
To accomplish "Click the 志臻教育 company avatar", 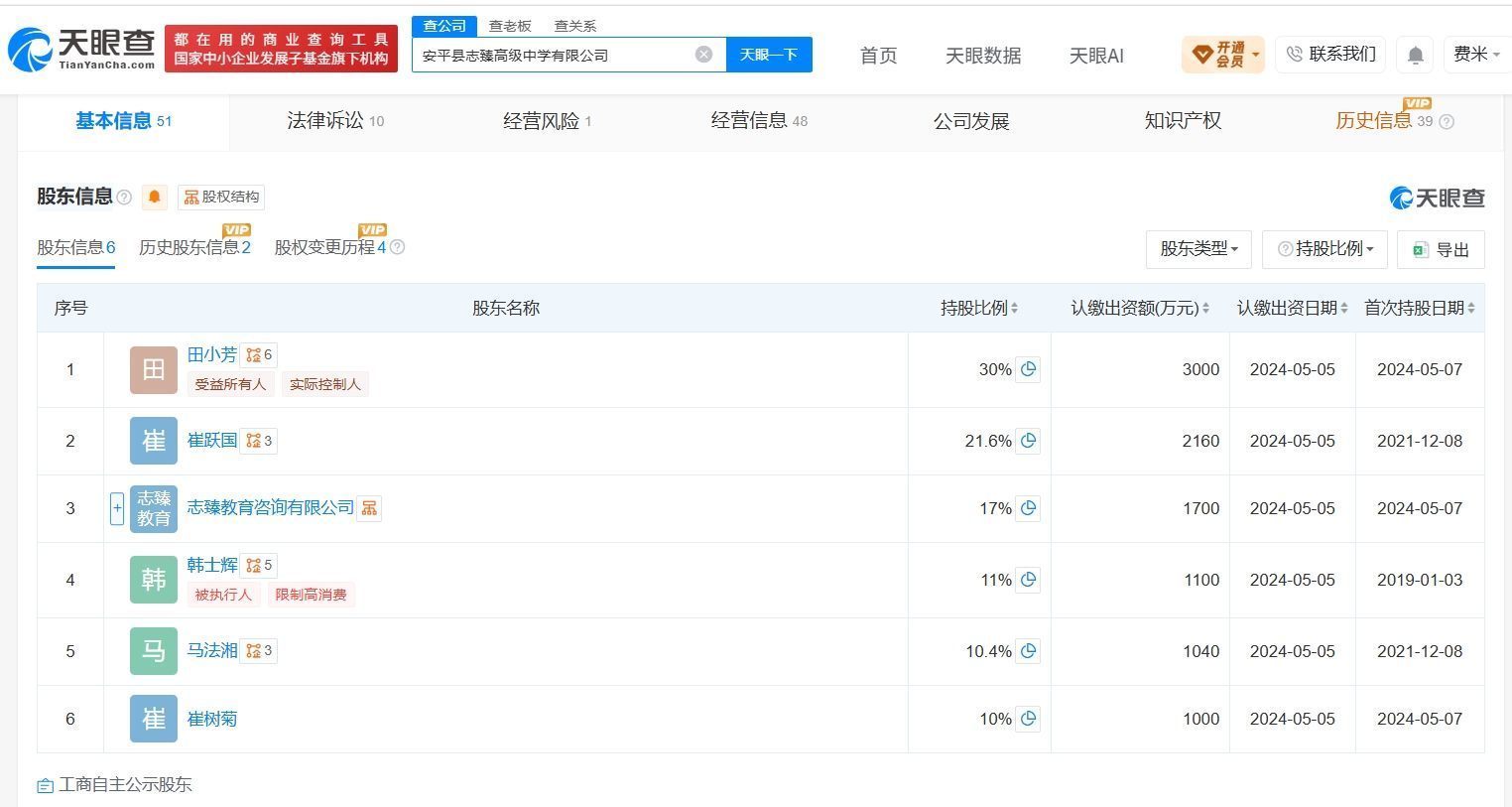I will tap(154, 508).
